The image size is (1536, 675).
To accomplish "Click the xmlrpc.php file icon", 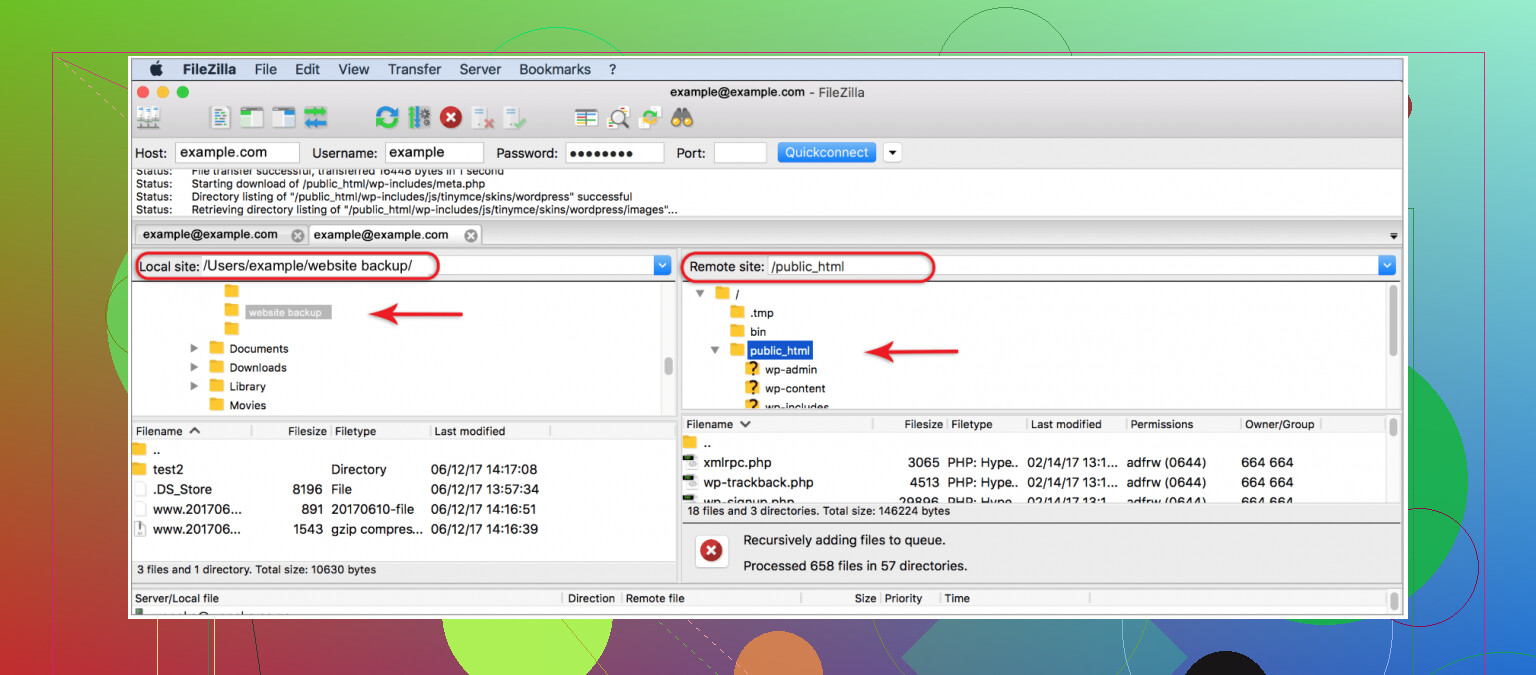I will (x=690, y=463).
